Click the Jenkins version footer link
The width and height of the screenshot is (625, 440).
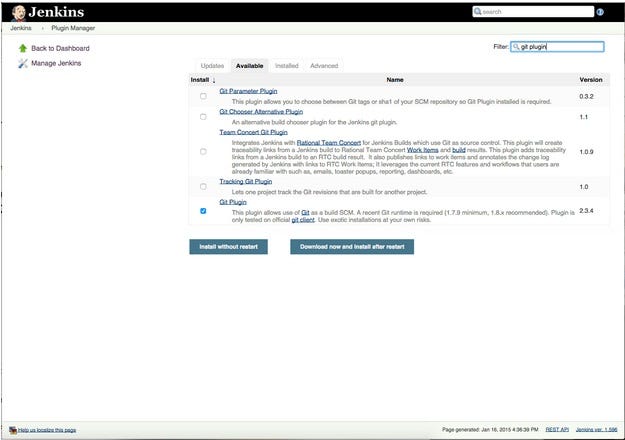pos(596,430)
